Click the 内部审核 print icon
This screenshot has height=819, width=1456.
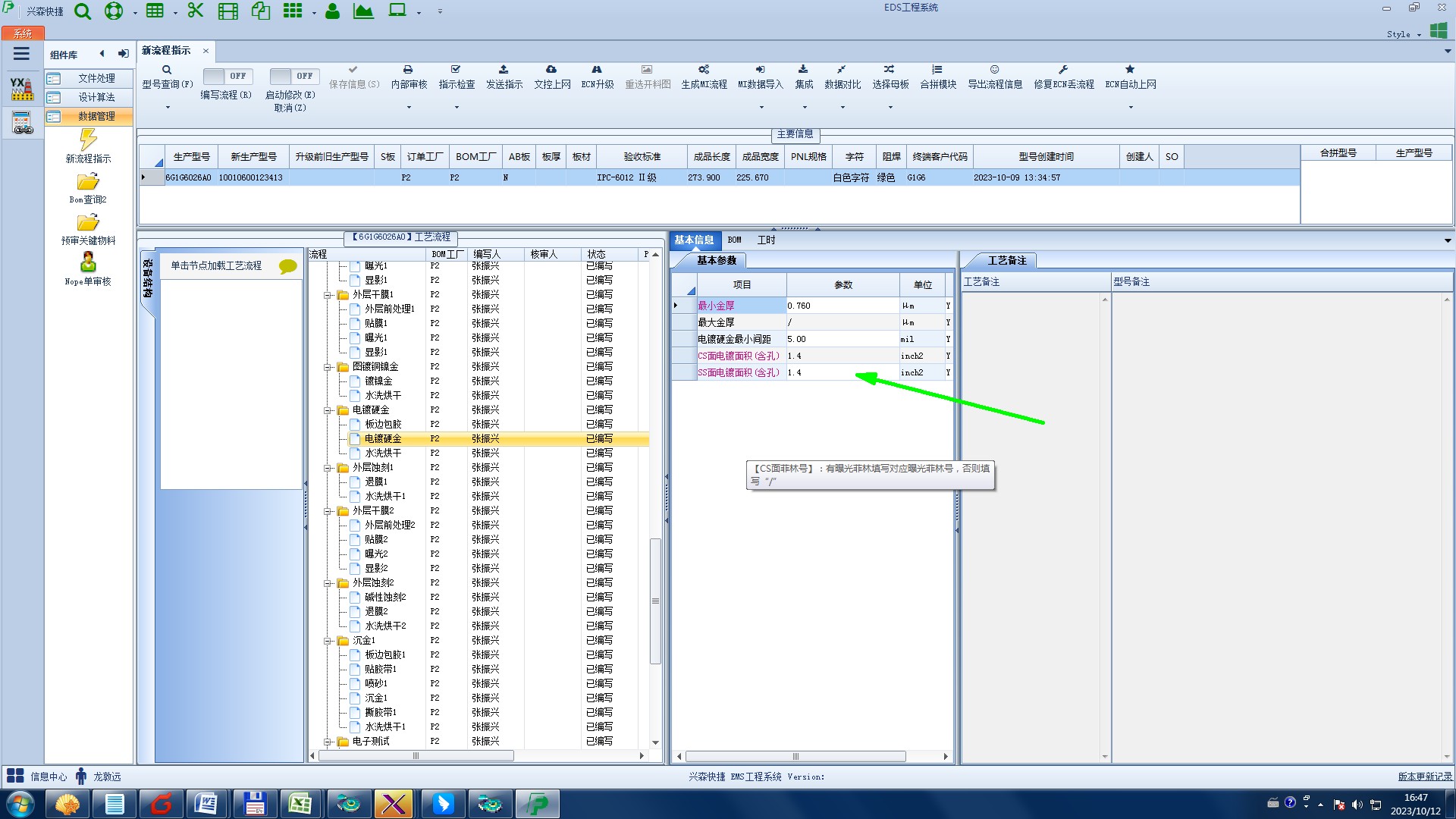408,70
